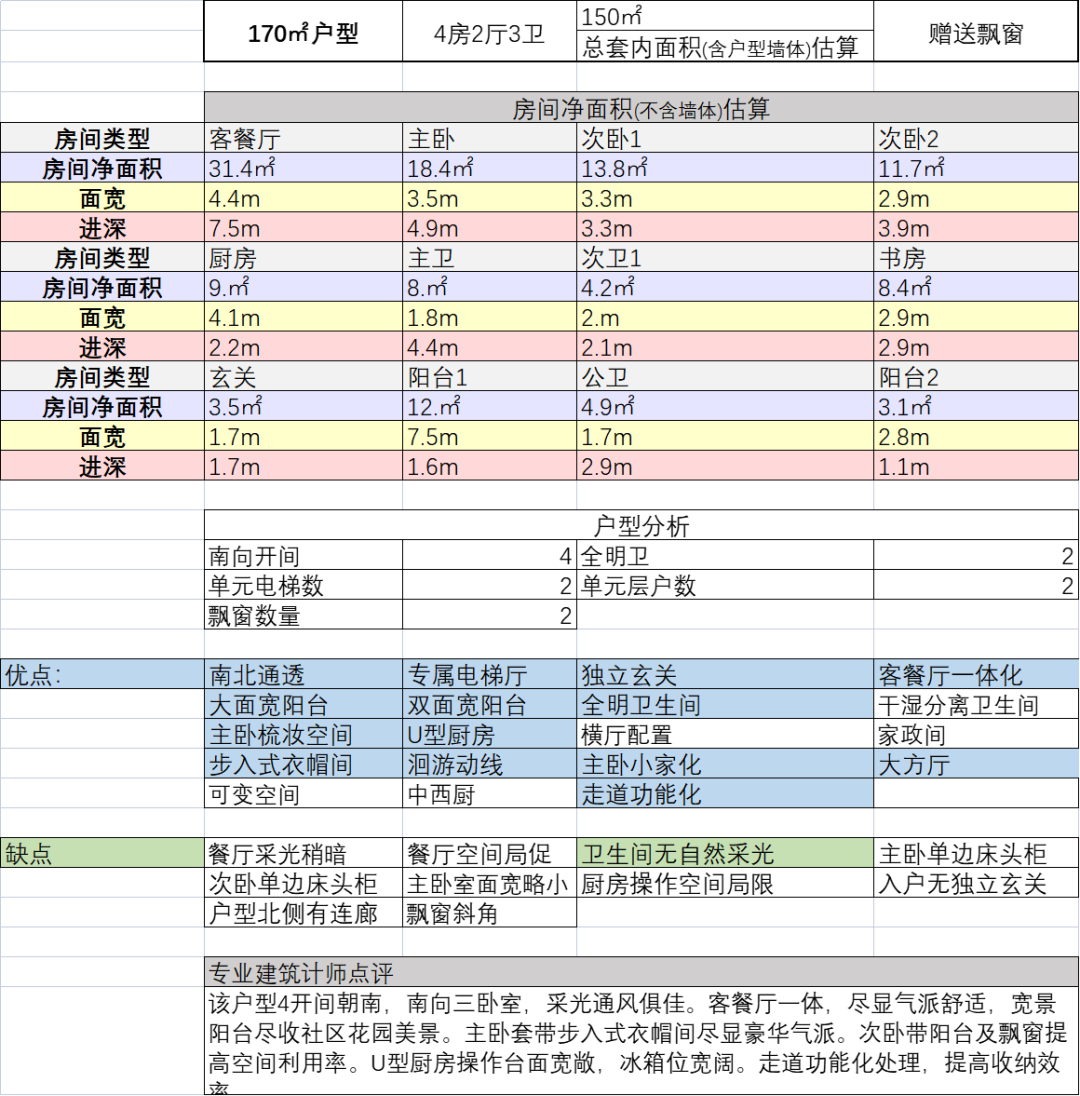Select the '13.8㎡' area cell

click(x=725, y=168)
